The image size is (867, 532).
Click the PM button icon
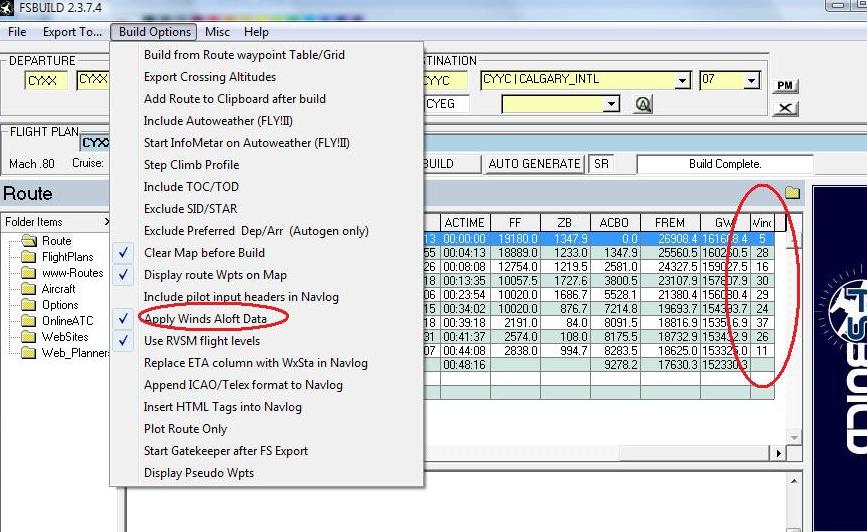click(785, 86)
